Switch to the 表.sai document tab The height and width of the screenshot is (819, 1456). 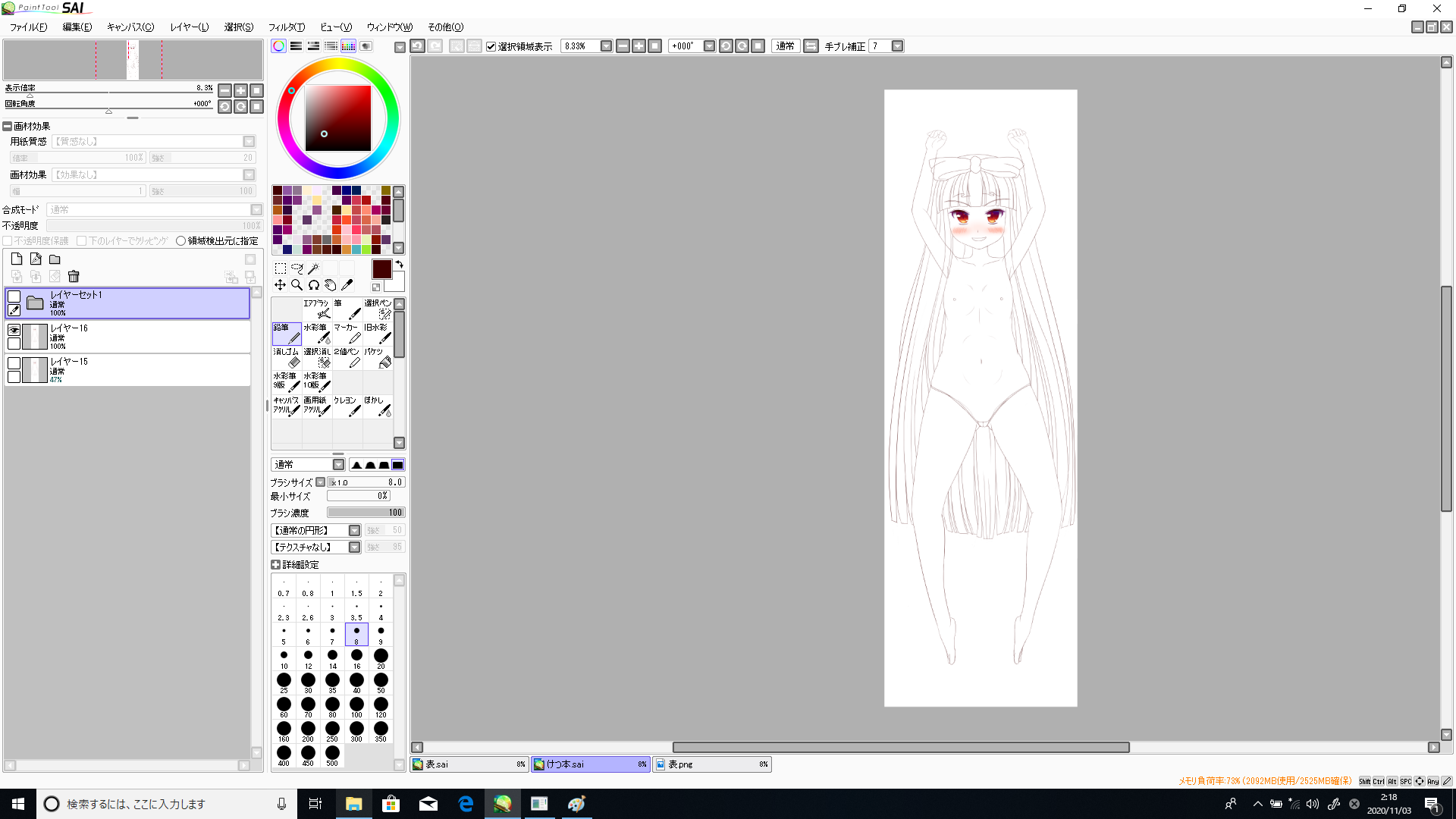coord(469,764)
